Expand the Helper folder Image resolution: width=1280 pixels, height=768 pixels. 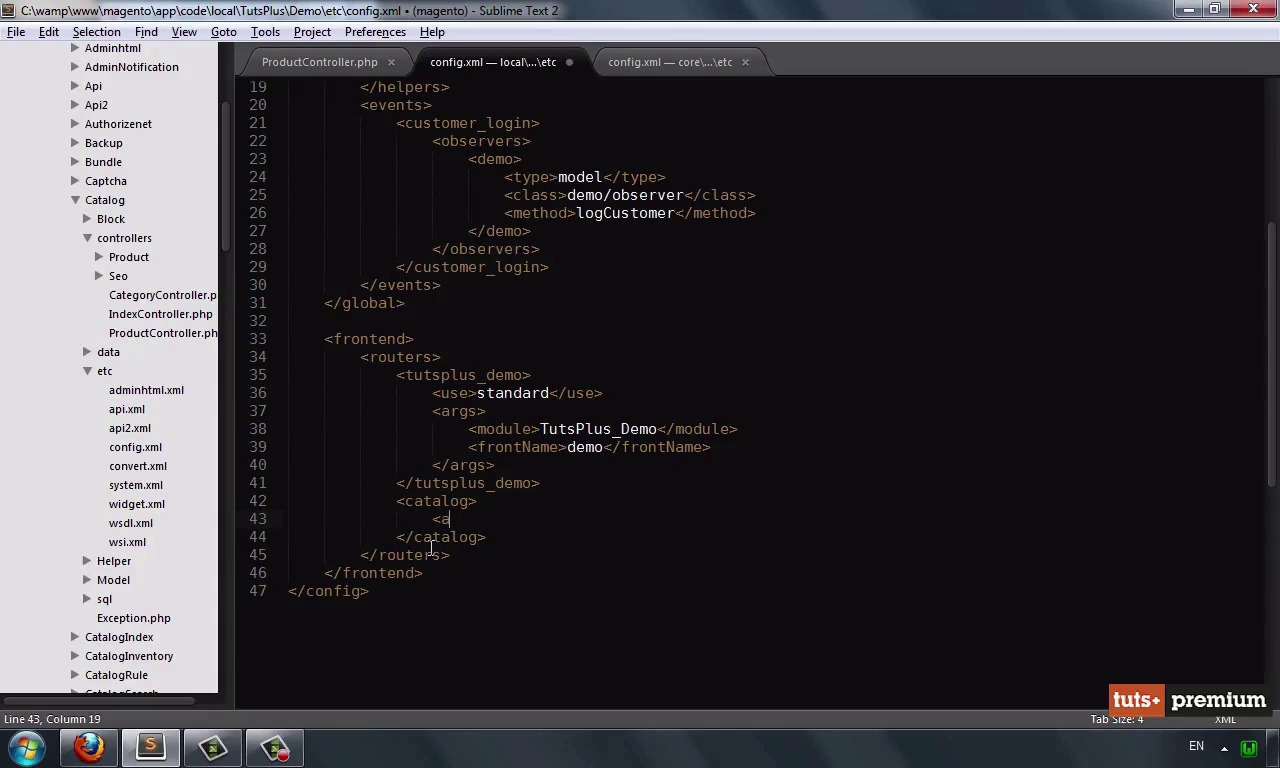(x=87, y=561)
